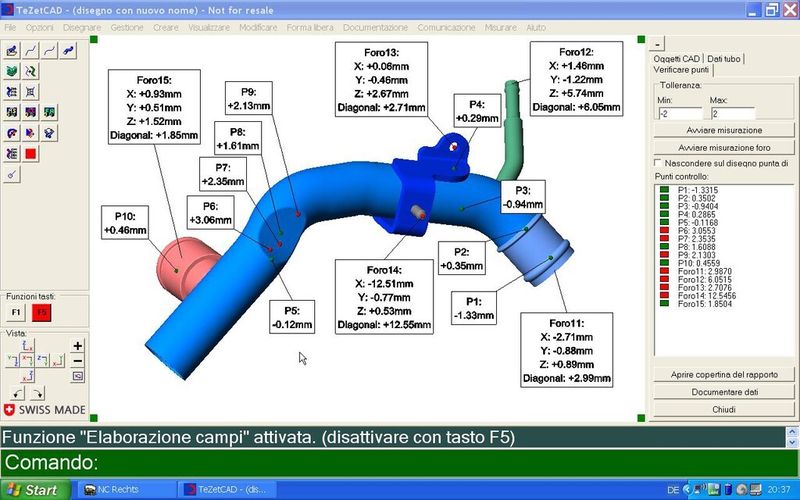Click the message area scroll down arrow
This screenshot has width=800, height=500.
coord(792,443)
